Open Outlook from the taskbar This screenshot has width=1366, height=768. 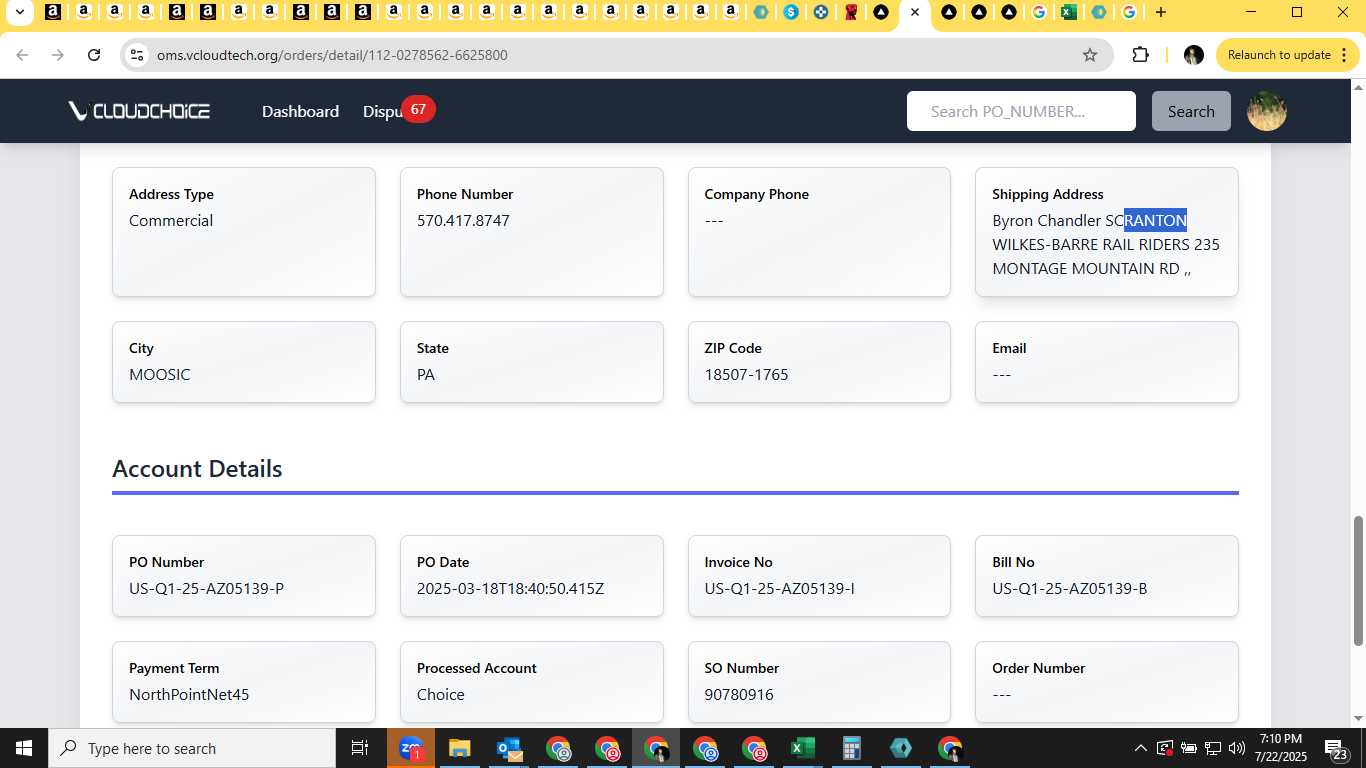click(x=509, y=748)
